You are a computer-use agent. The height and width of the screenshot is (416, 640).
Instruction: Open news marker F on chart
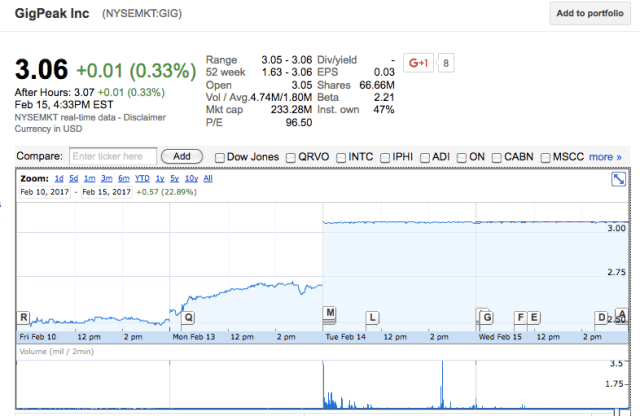pos(520,317)
